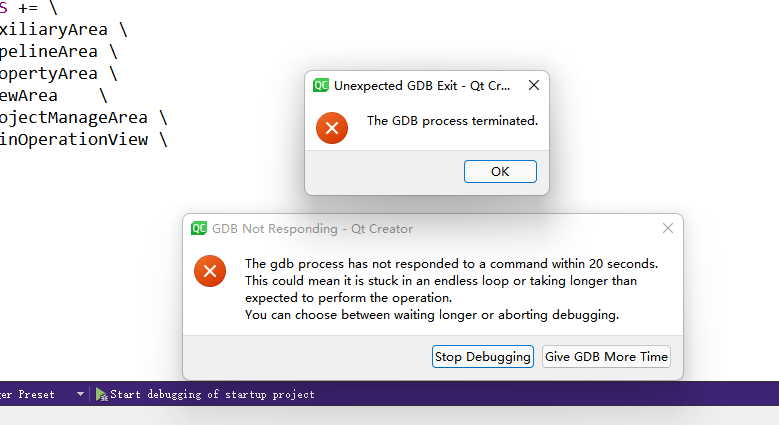Image resolution: width=779 pixels, height=425 pixels.
Task: Place the cursor on the ojectManageArea code line
Action: coord(83,118)
